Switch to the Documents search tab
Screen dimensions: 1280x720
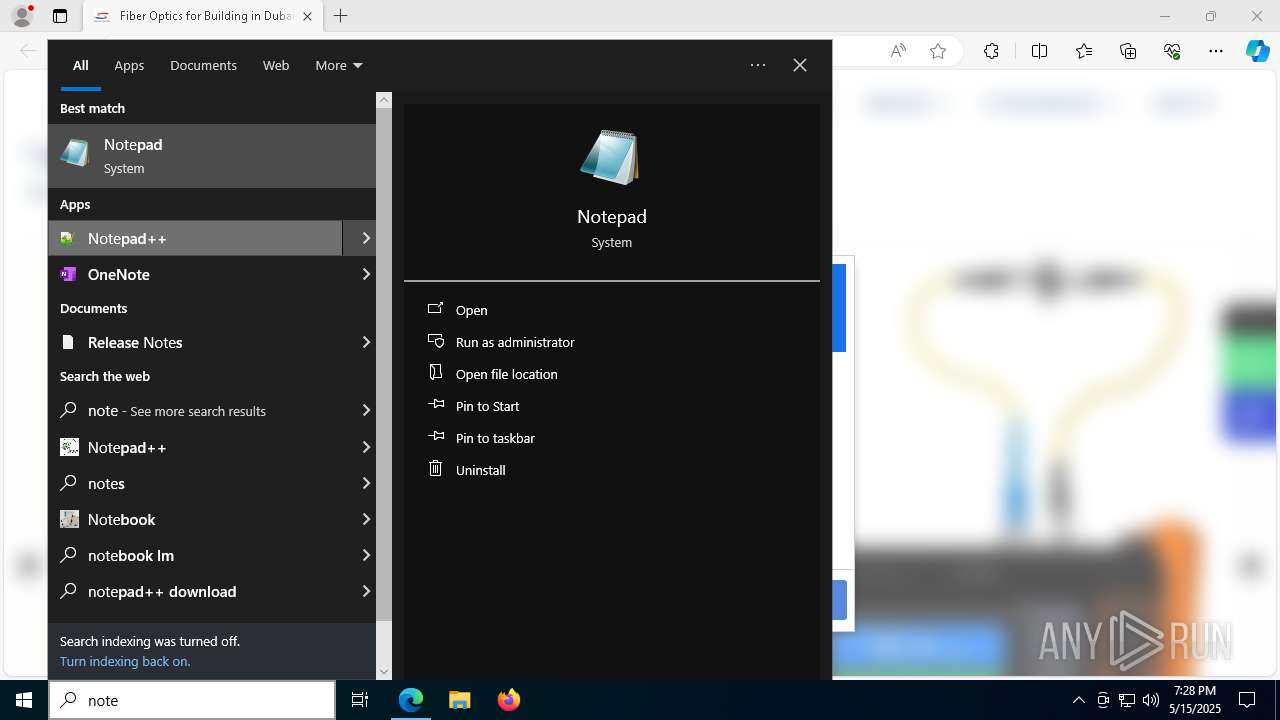[x=203, y=65]
